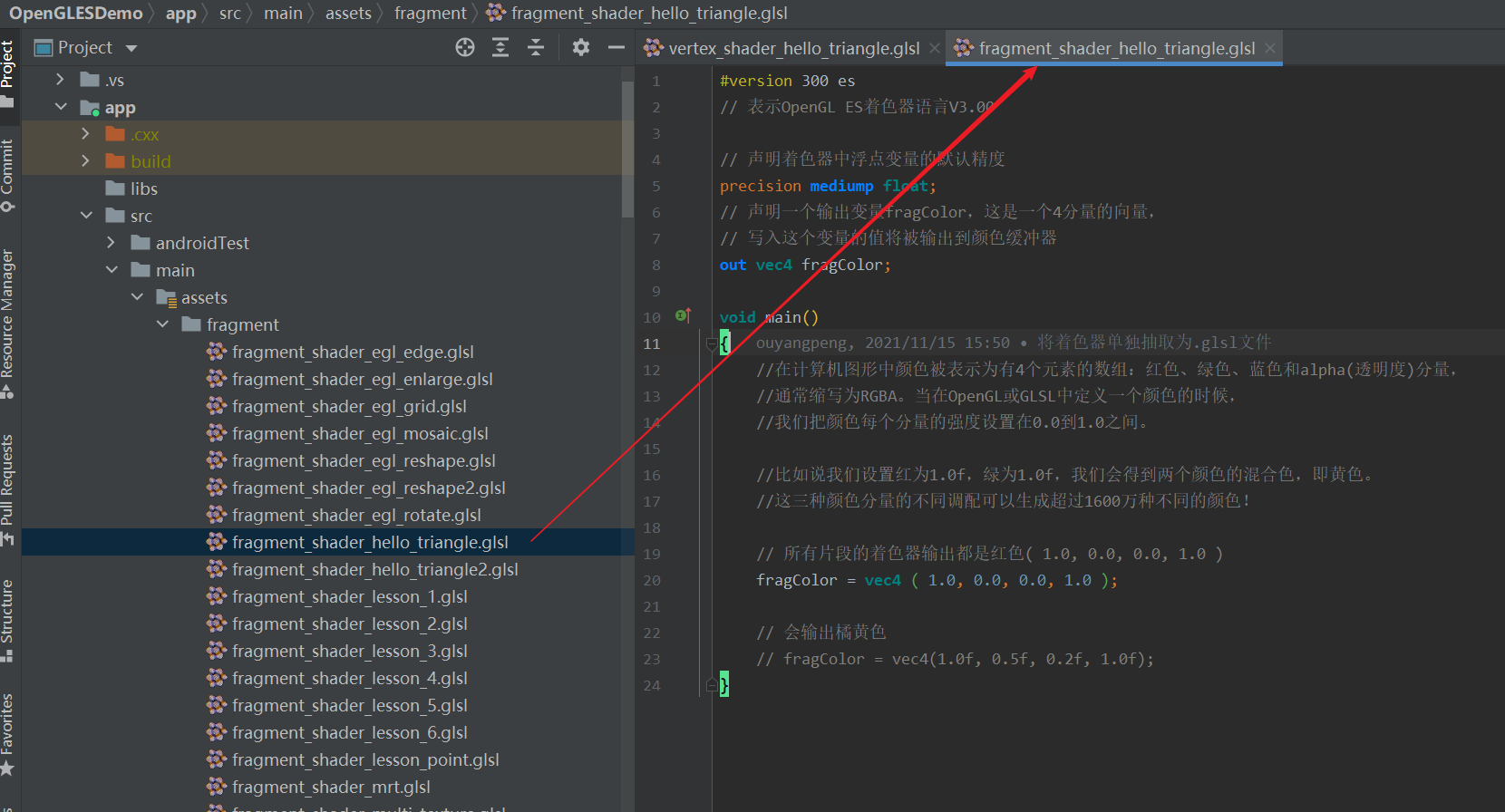Expand the androidTest folder

112,243
